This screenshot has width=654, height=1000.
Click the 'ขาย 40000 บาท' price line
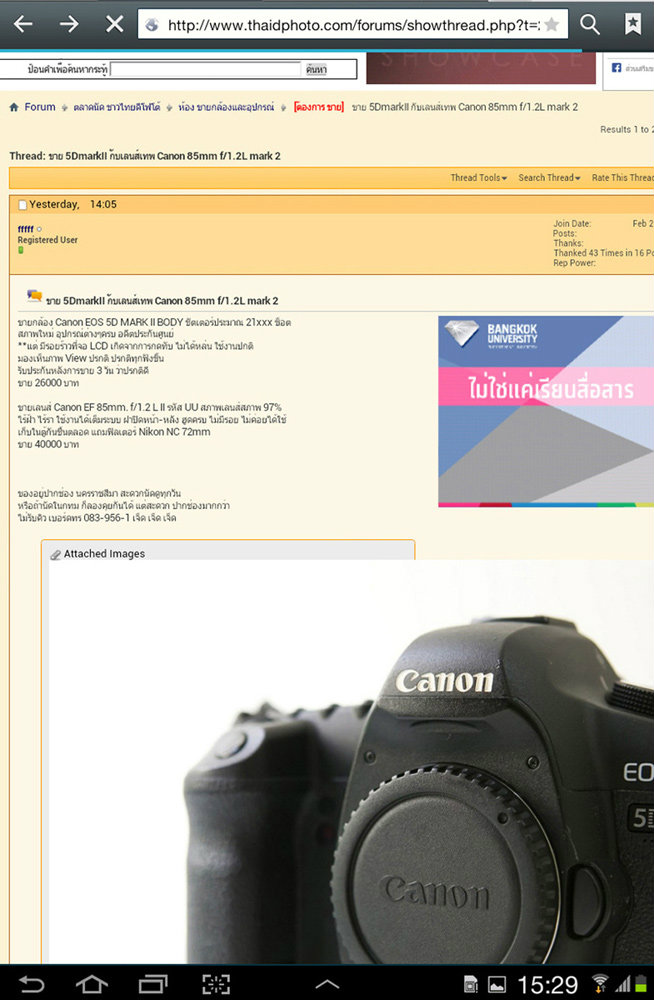(48, 444)
